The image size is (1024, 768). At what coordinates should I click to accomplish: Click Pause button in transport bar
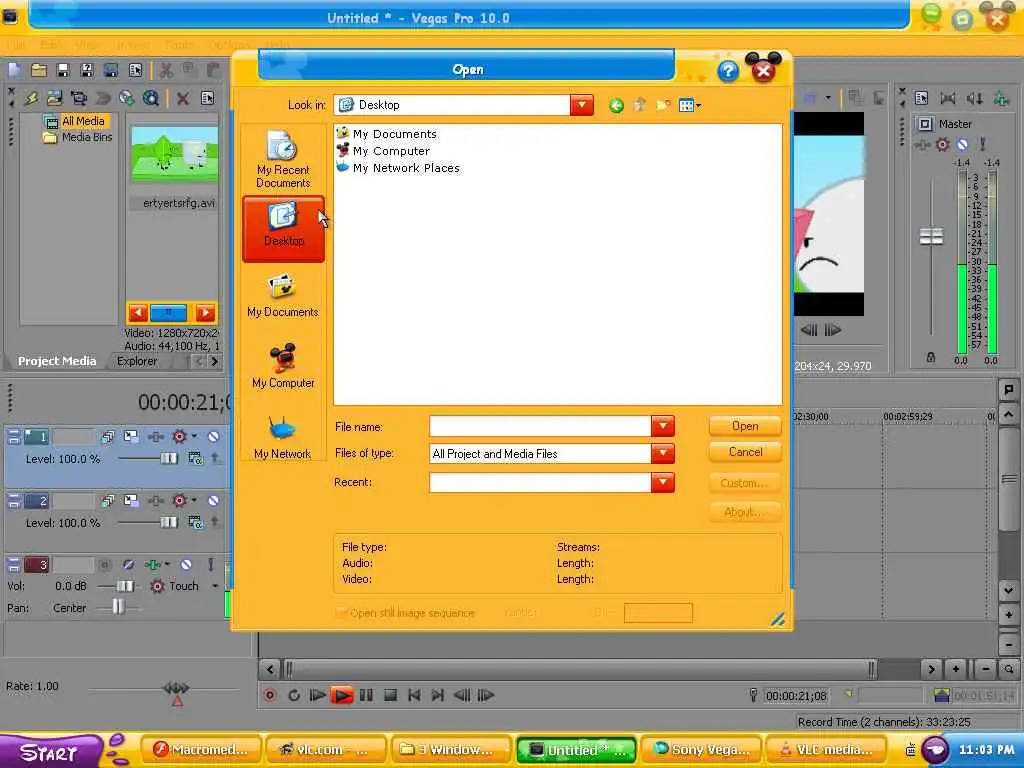pos(366,695)
